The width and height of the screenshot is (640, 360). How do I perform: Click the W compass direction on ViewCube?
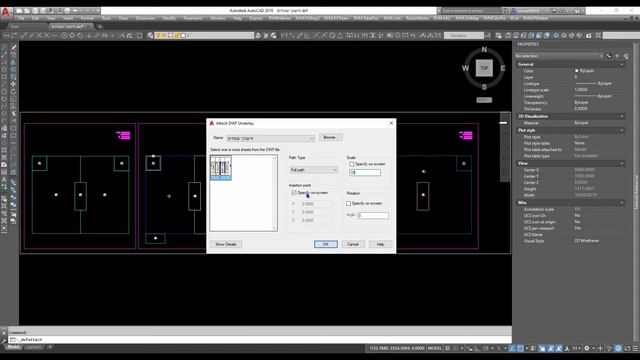[465, 68]
